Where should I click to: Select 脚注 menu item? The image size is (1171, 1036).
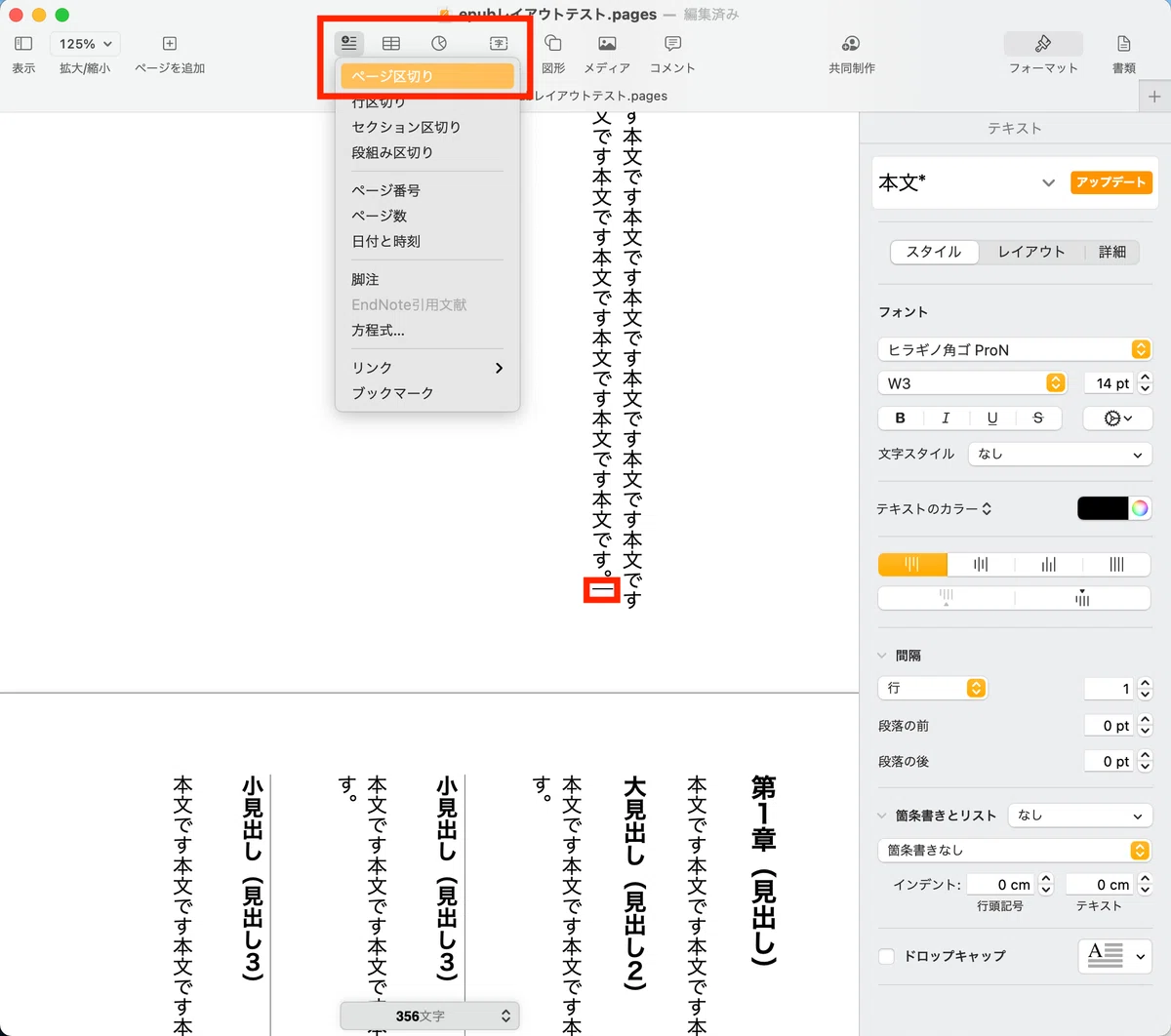[x=426, y=279]
